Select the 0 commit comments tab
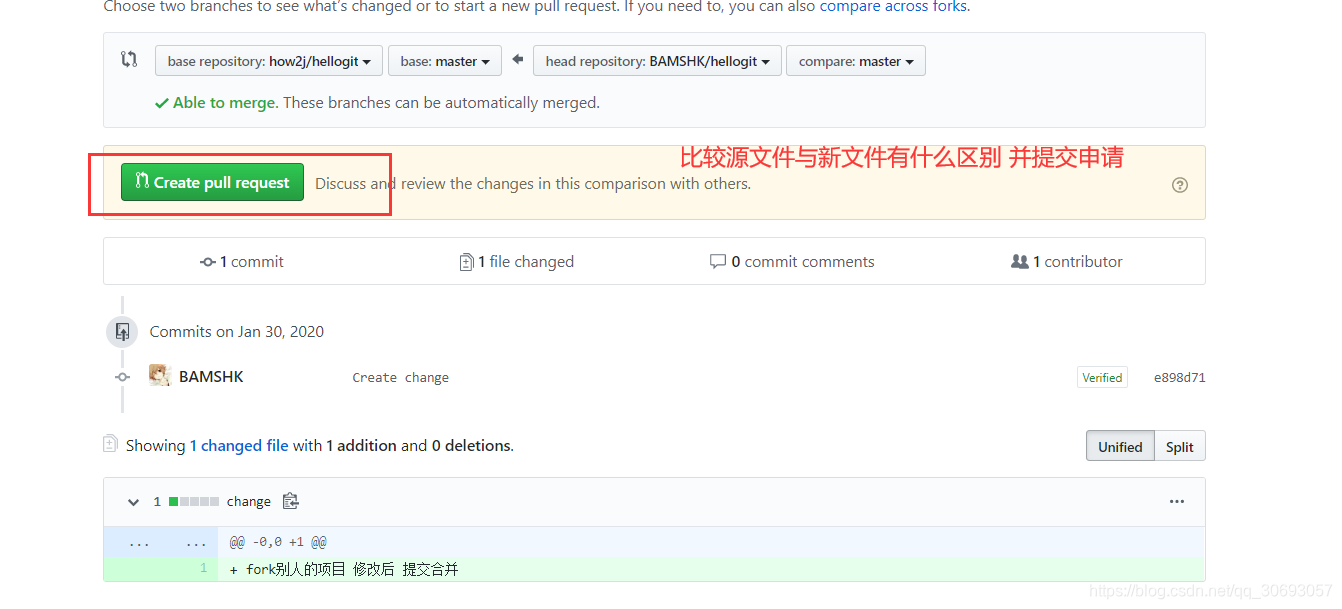 pyautogui.click(x=792, y=262)
